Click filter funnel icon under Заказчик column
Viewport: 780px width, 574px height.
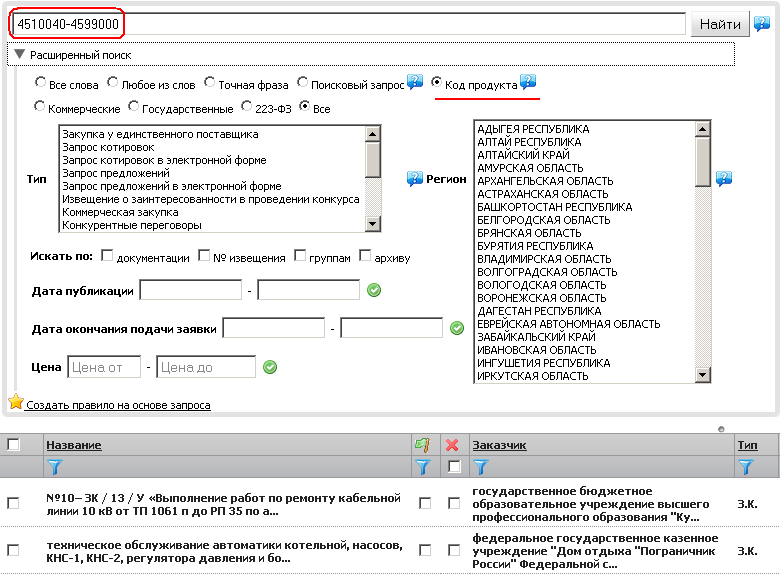coord(479,466)
